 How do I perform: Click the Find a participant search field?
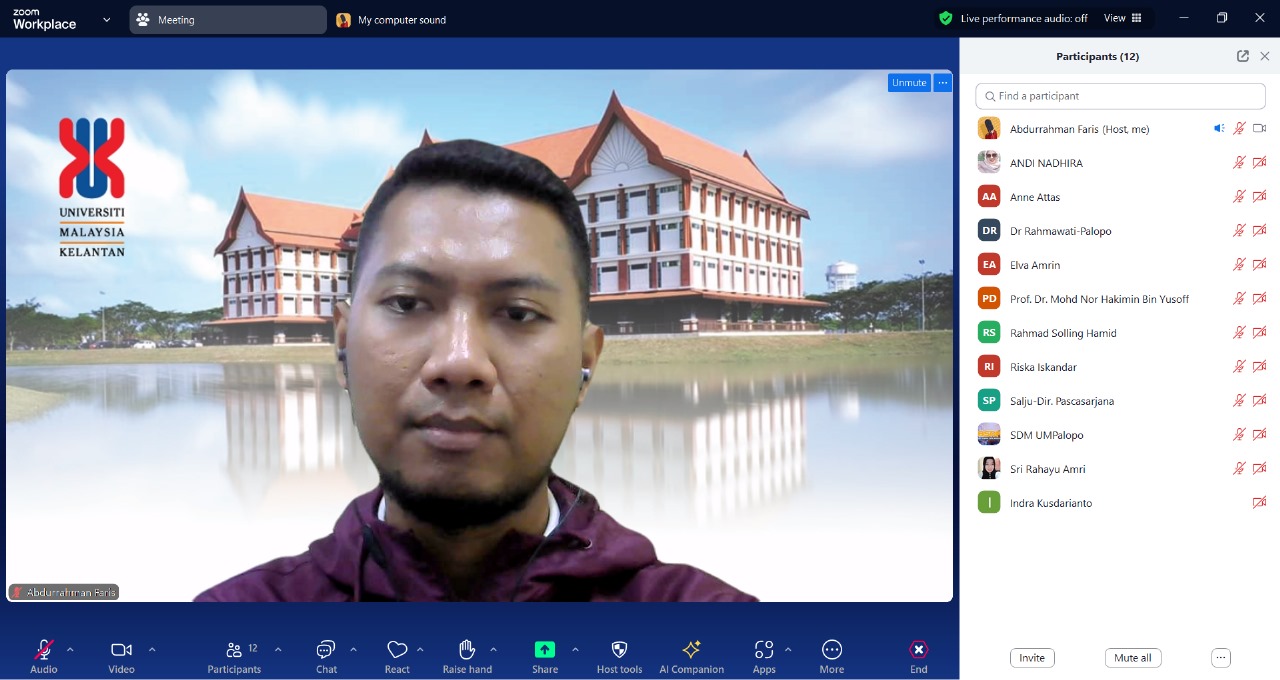[1120, 96]
